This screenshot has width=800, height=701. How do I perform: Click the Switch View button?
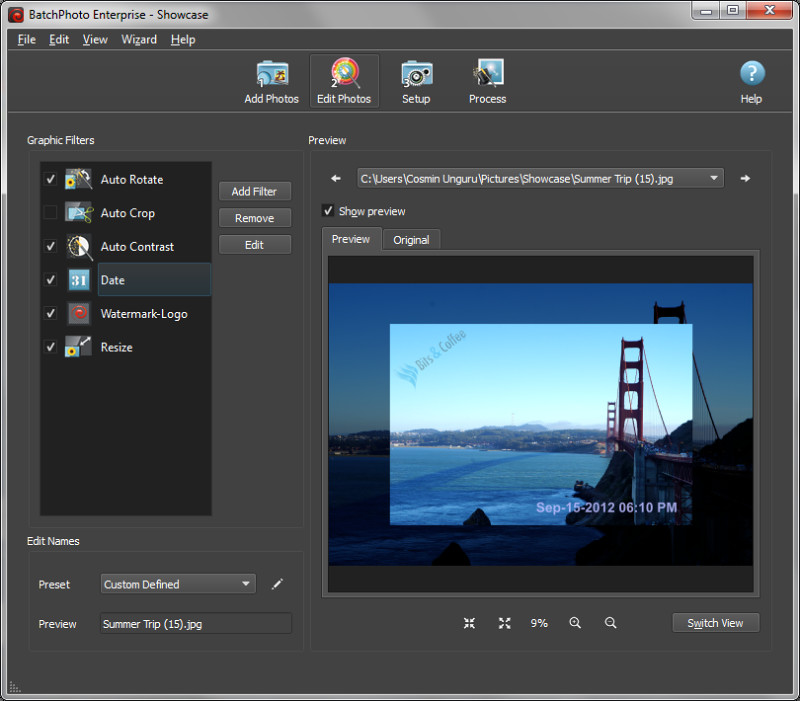715,623
